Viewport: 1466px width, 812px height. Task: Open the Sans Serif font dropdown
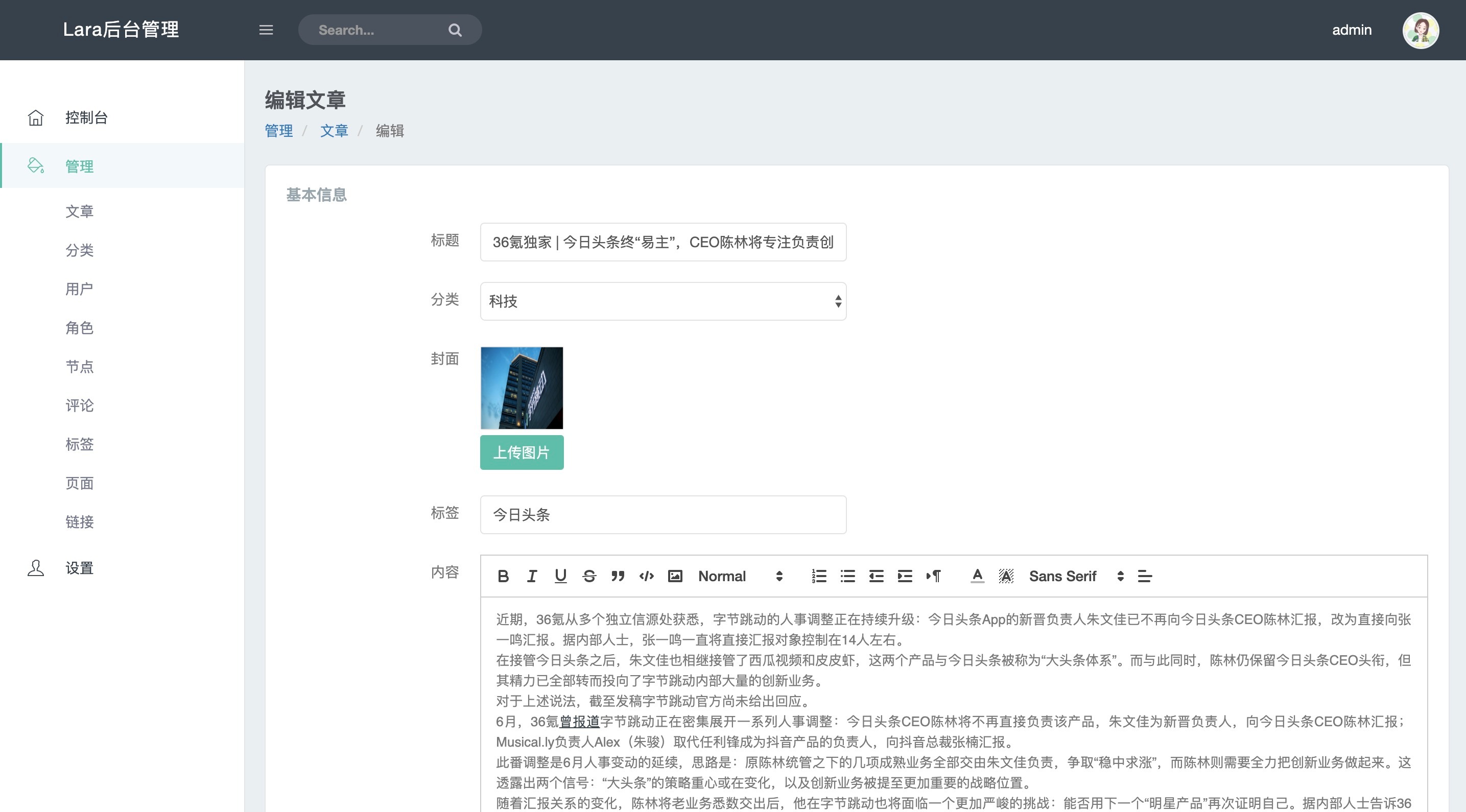tap(1076, 576)
